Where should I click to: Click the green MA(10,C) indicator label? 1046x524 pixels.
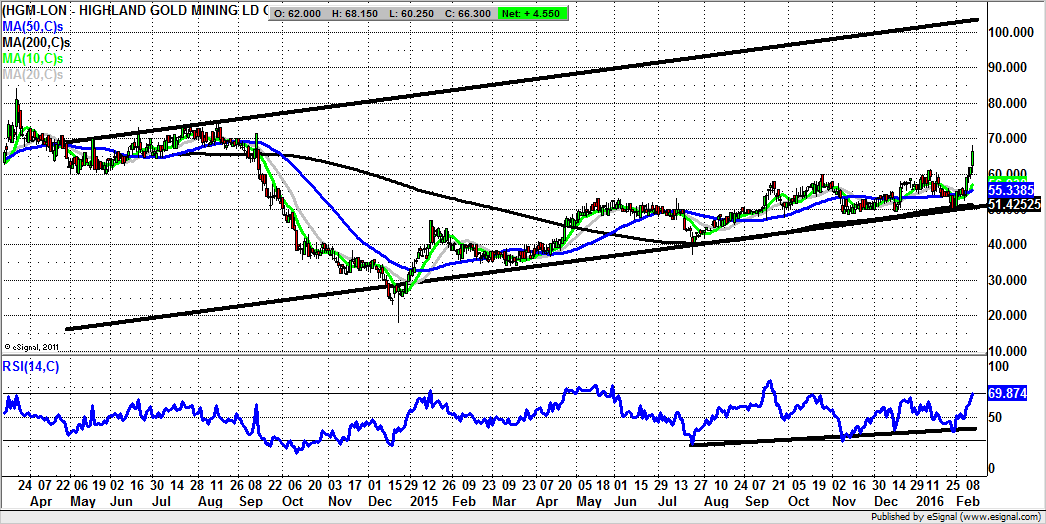(33, 59)
